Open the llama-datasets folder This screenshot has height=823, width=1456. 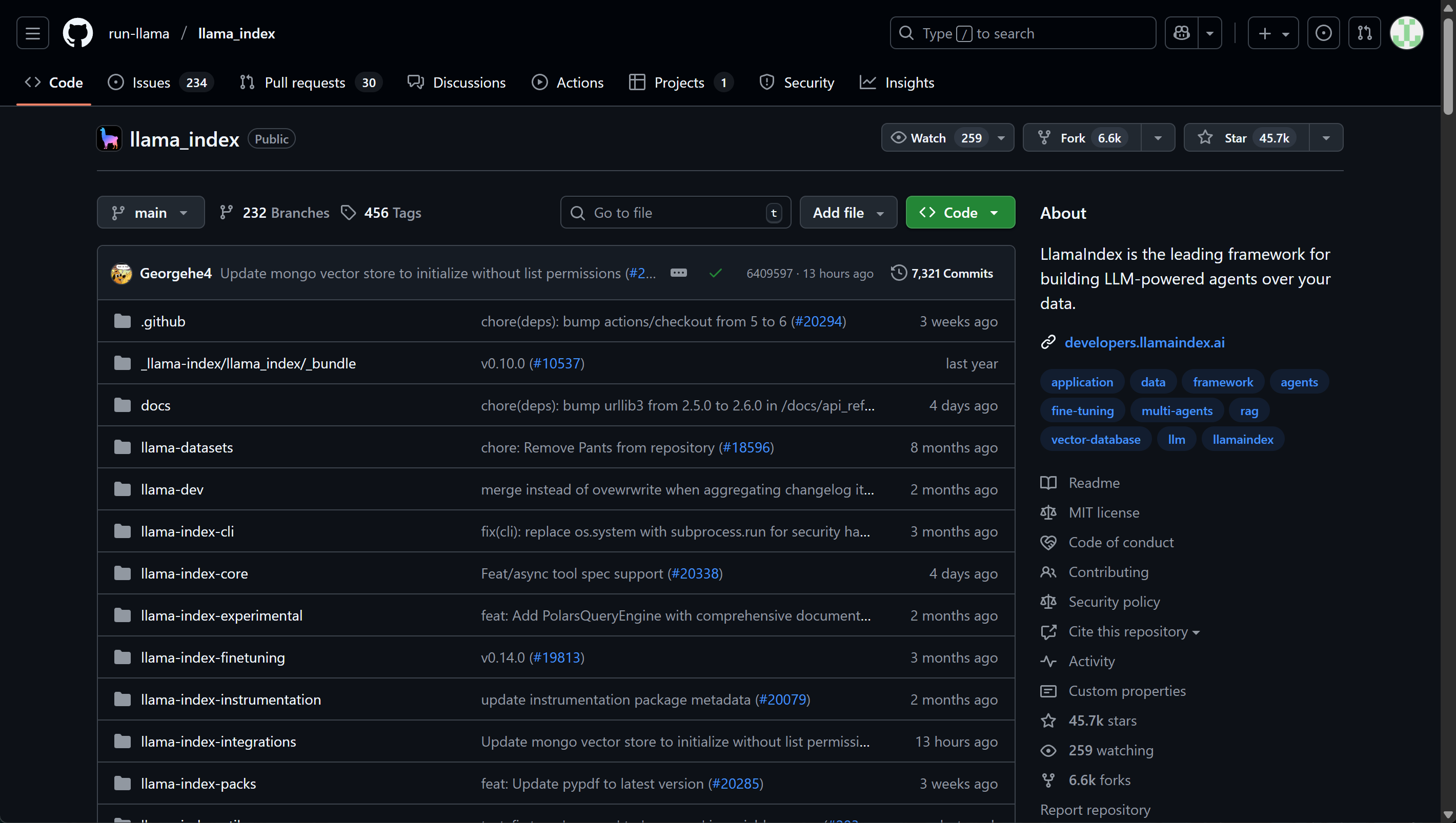(x=187, y=447)
